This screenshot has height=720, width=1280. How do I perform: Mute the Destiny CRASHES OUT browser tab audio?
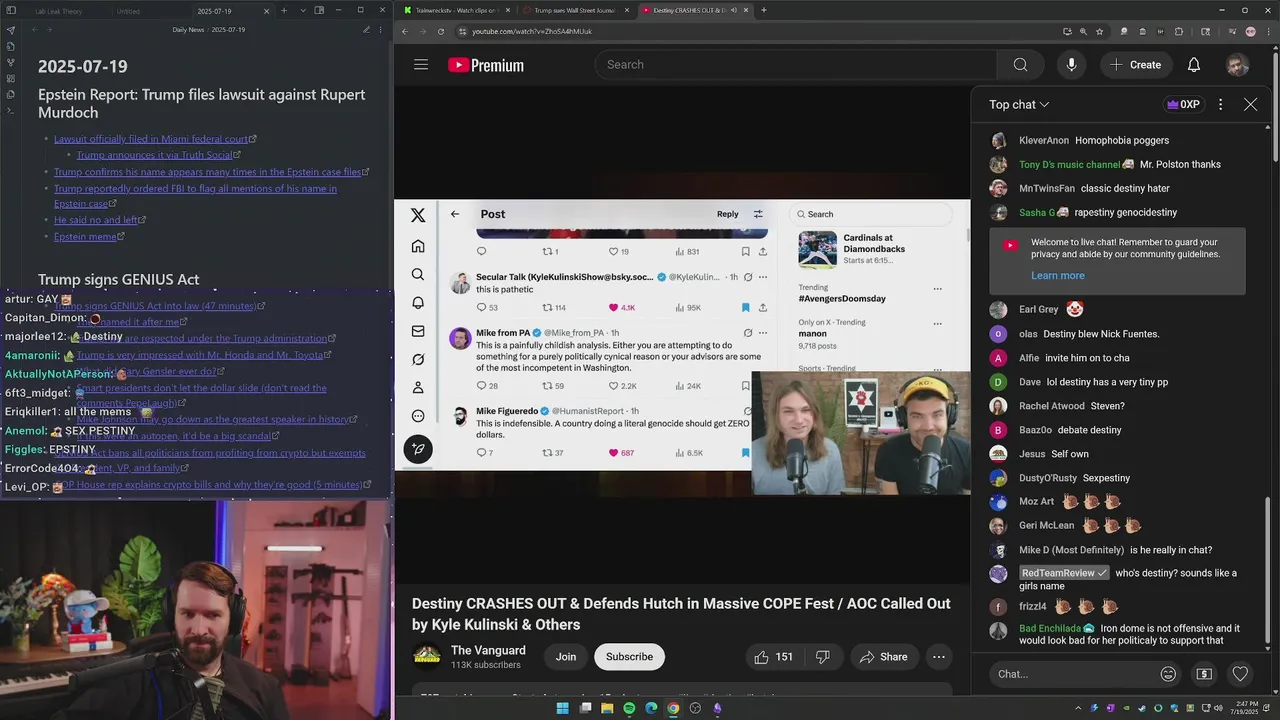coord(734,10)
